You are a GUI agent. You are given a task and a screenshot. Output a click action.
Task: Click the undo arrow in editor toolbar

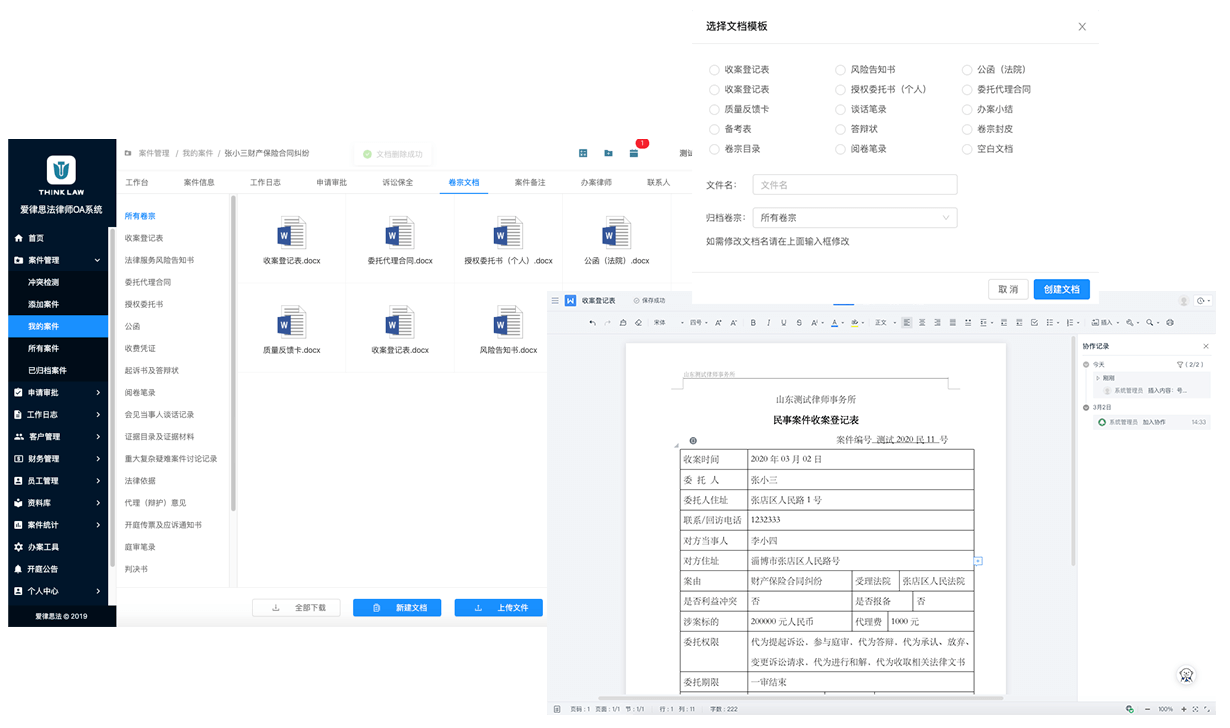(x=593, y=323)
